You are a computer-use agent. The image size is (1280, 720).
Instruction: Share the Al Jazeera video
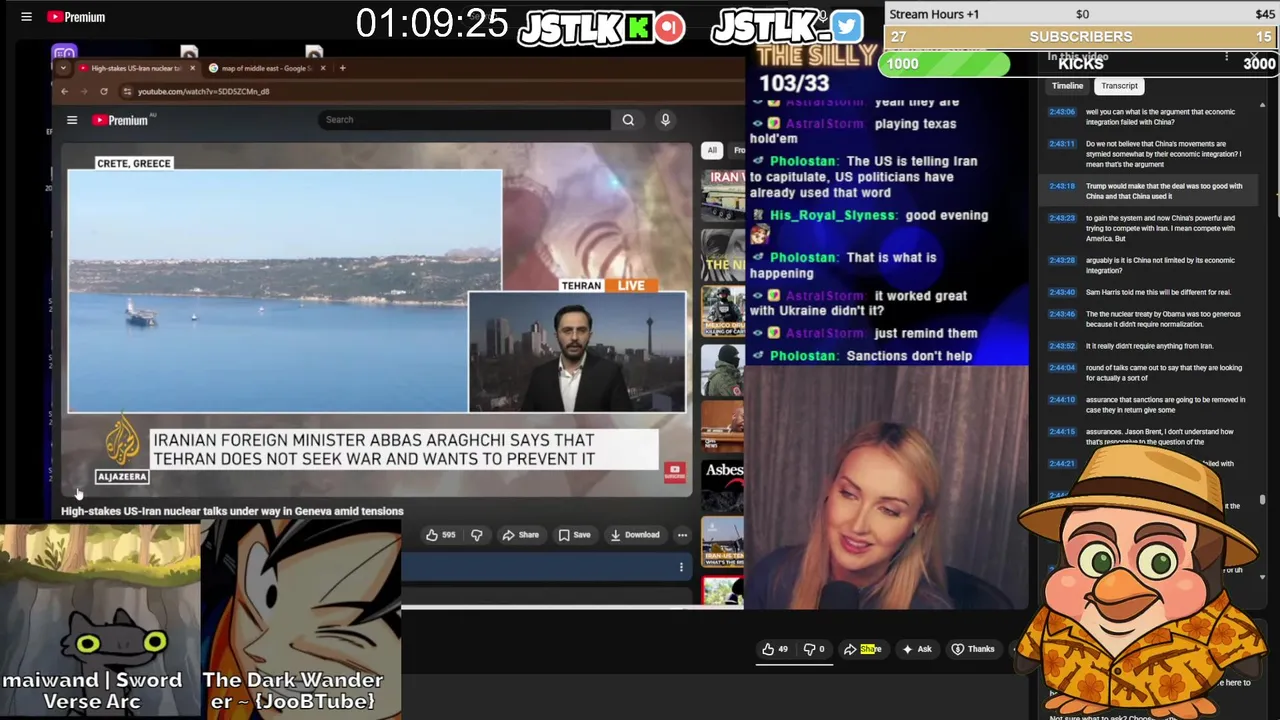pyautogui.click(x=521, y=535)
